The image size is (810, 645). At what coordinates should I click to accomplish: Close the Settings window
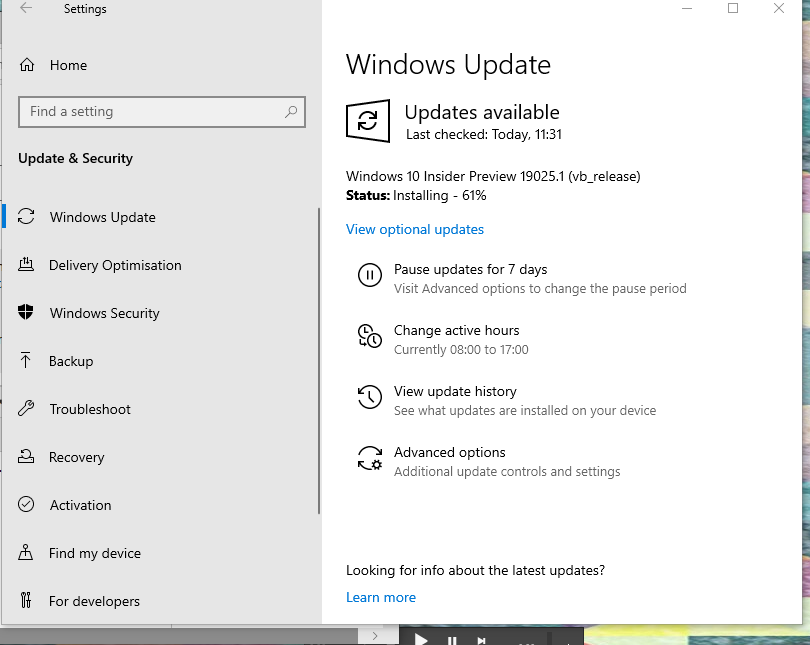coord(778,8)
